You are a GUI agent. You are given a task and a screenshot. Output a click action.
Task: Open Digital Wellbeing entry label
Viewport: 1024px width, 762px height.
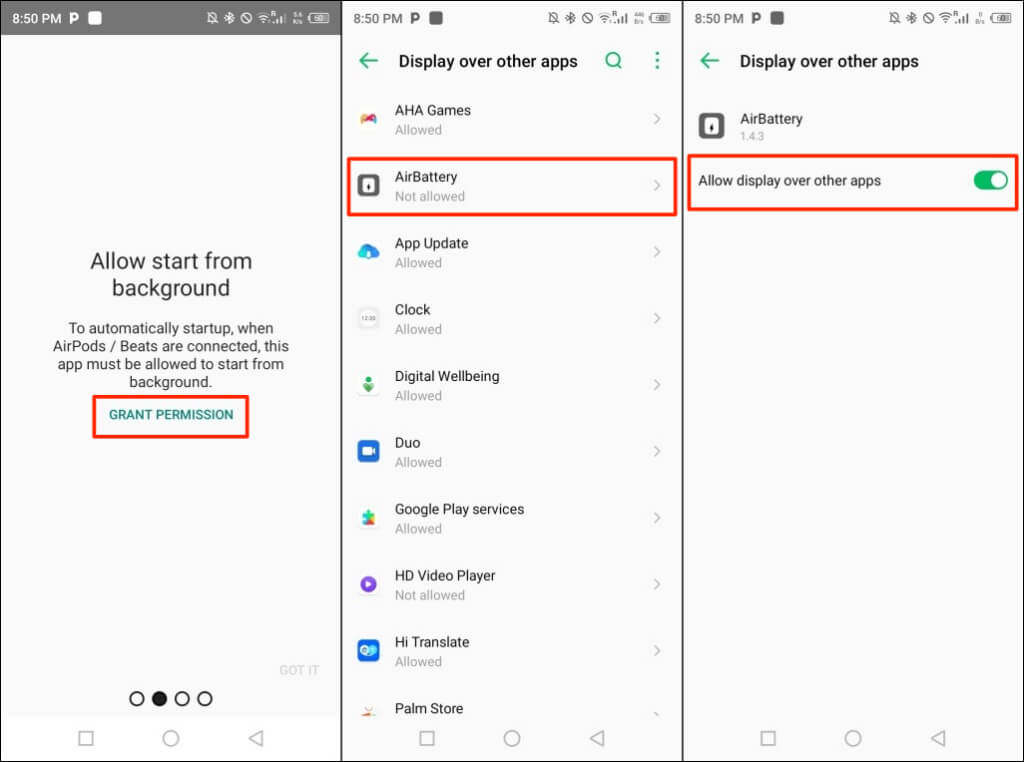tap(447, 377)
